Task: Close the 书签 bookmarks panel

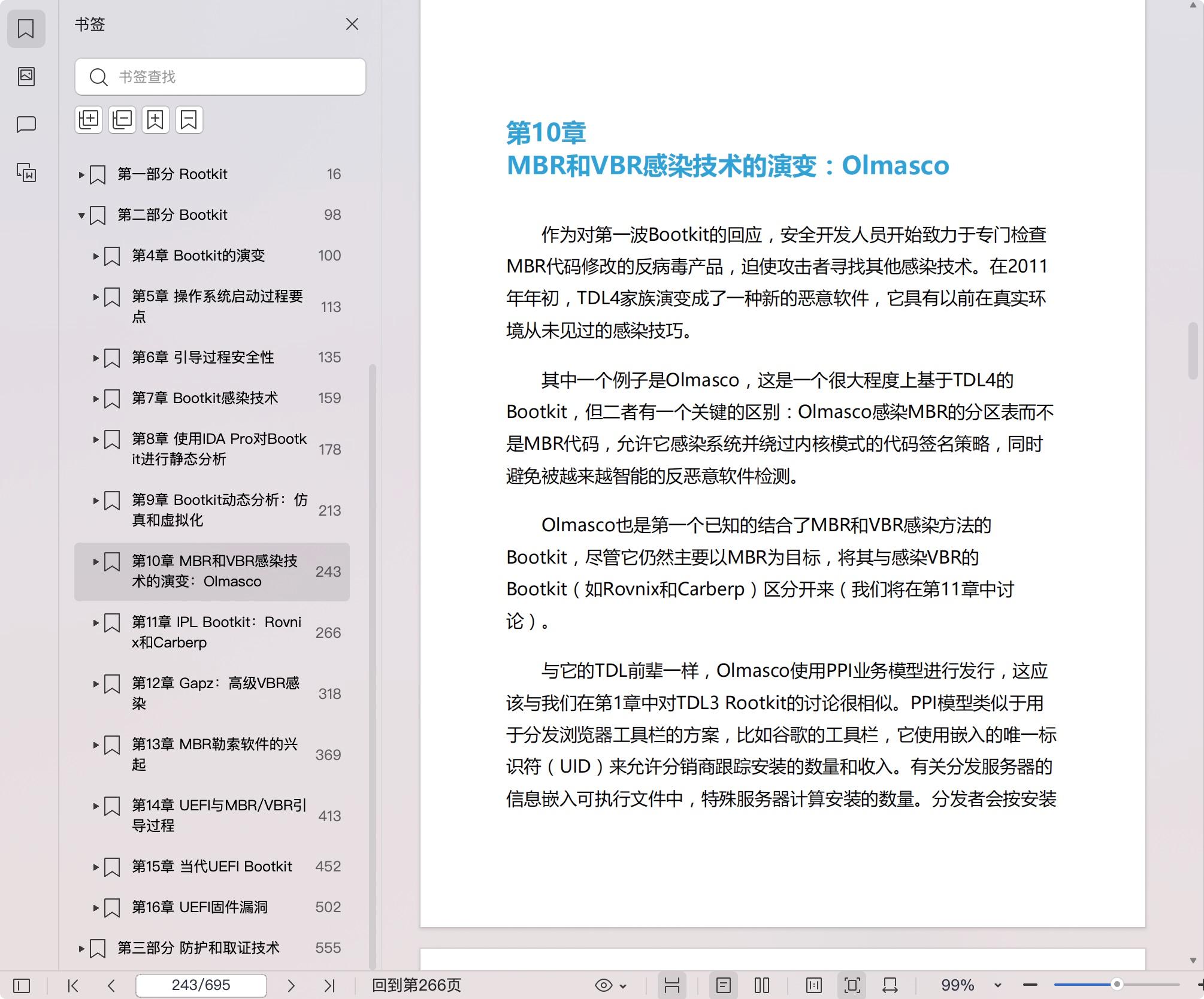Action: [x=352, y=24]
